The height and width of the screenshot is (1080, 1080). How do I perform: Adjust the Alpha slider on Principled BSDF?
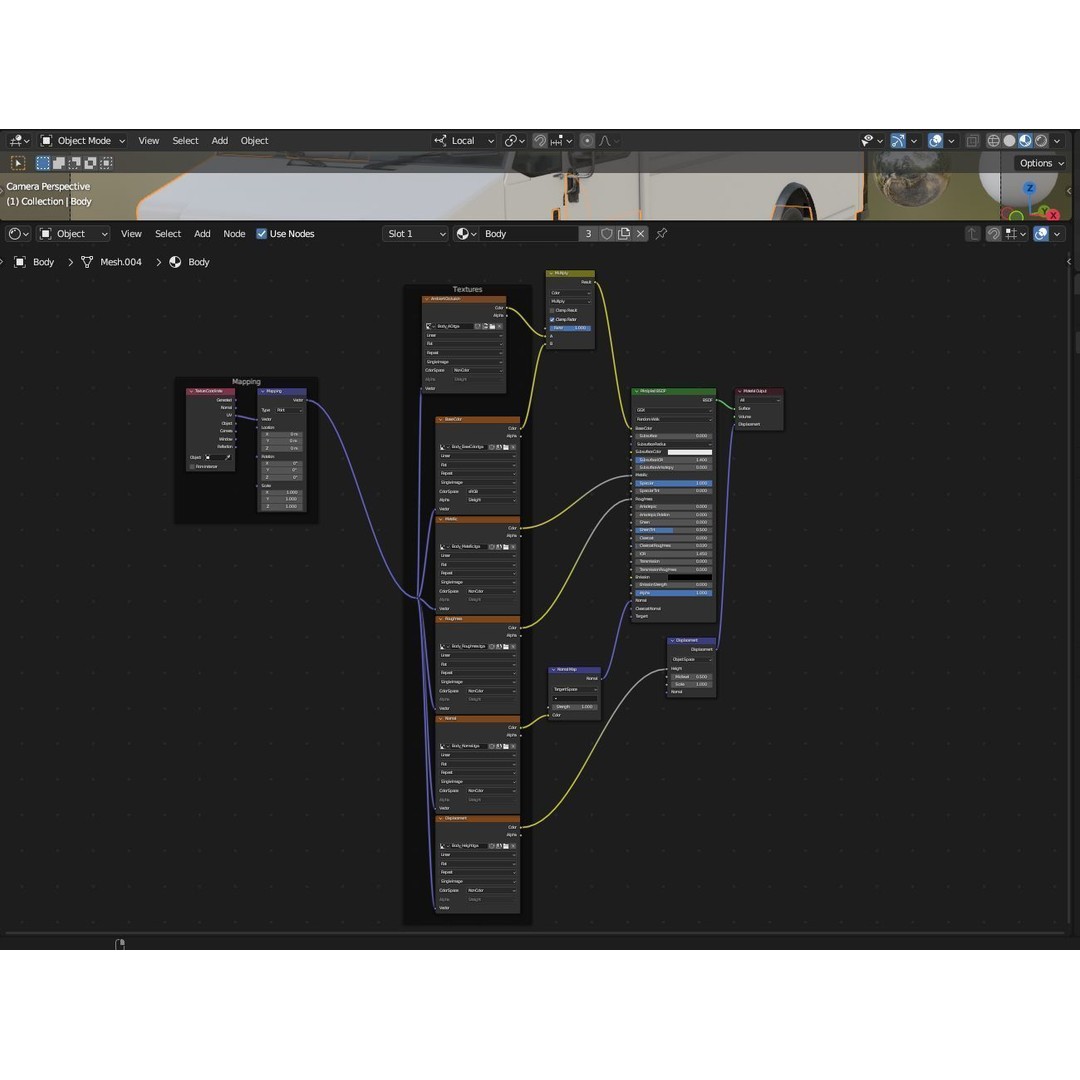click(674, 592)
